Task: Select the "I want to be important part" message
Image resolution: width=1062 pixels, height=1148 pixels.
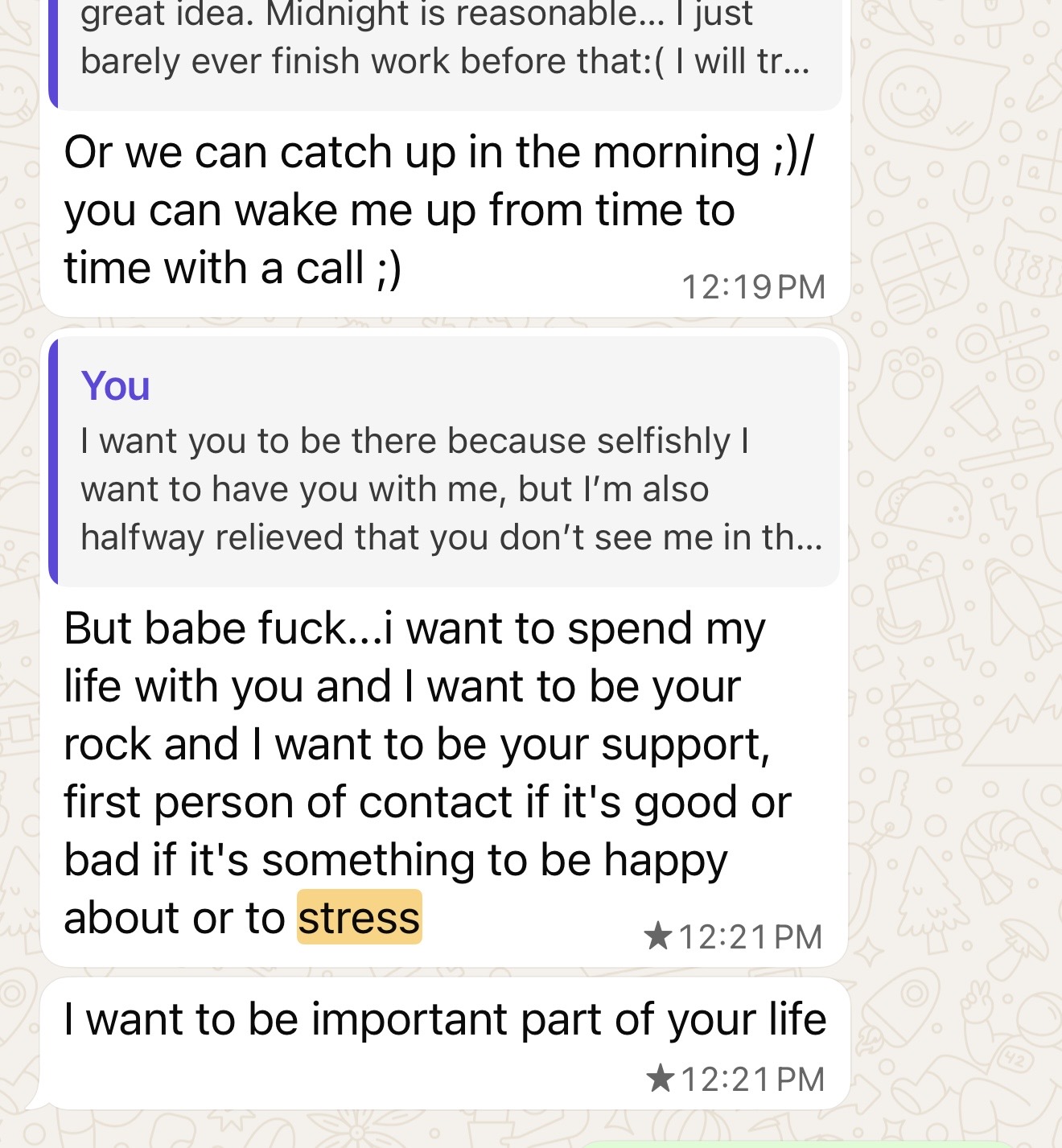Action: 444,1020
